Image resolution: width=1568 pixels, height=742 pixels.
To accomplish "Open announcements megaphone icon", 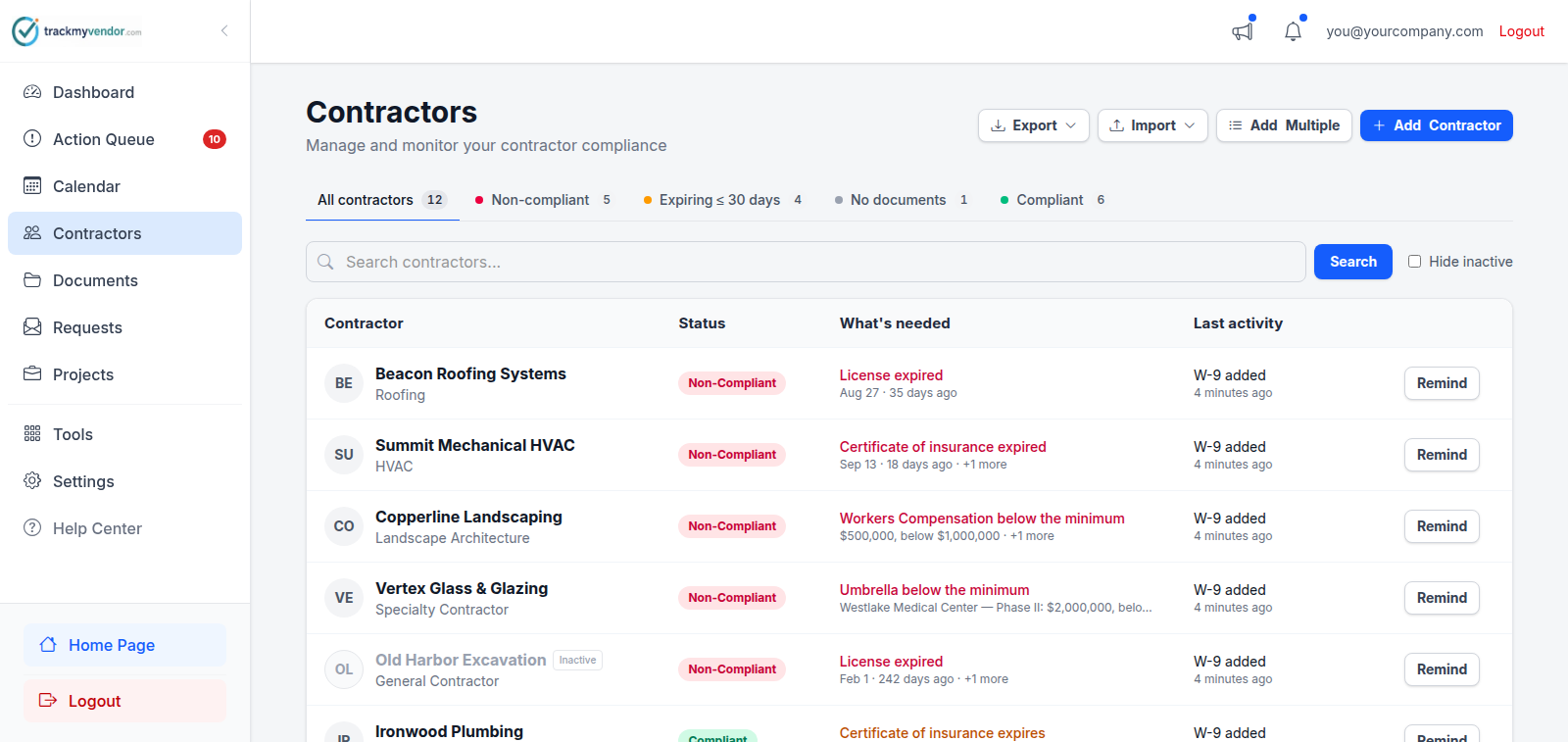I will (1243, 31).
